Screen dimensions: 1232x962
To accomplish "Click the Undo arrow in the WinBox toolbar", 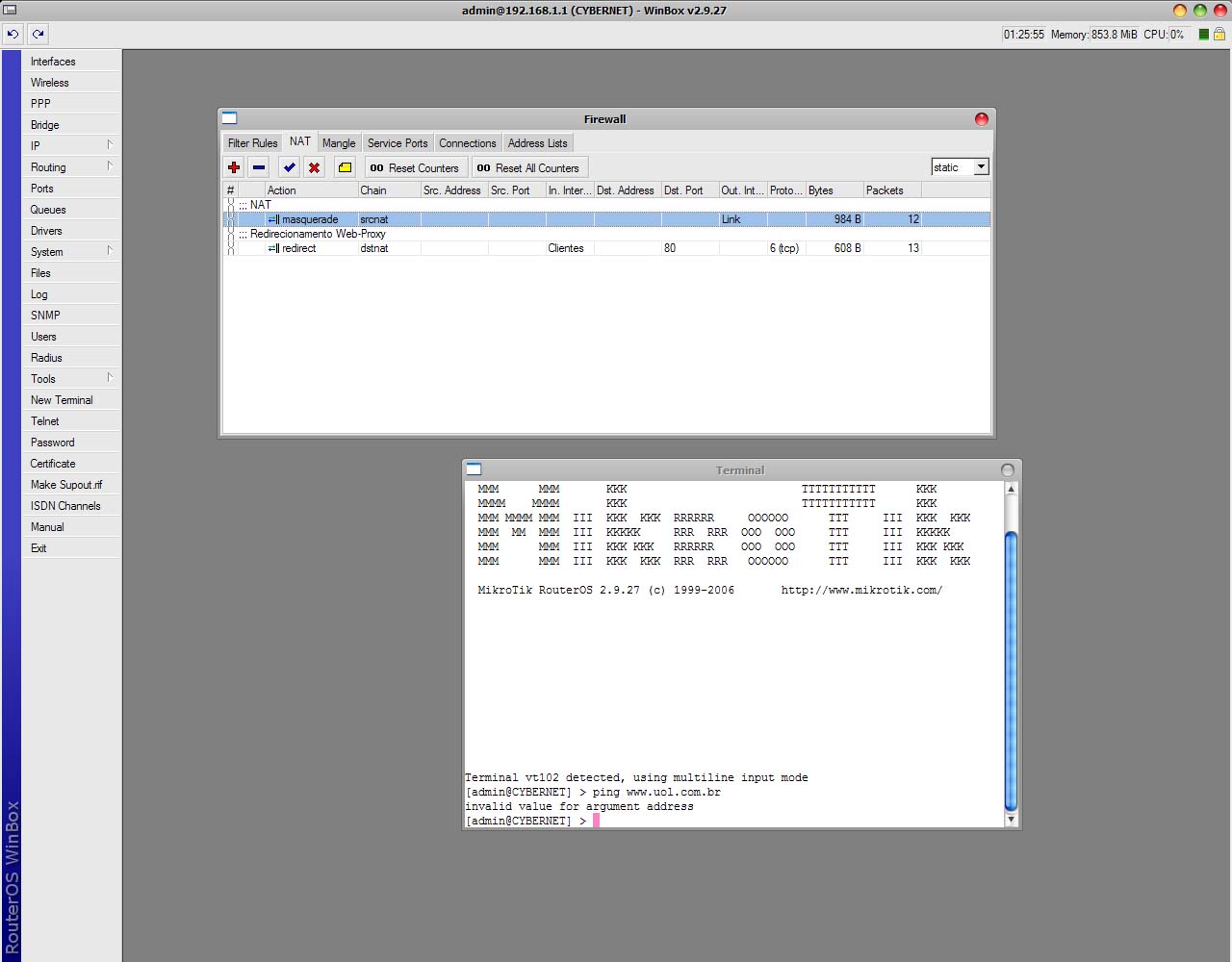I will (x=13, y=34).
